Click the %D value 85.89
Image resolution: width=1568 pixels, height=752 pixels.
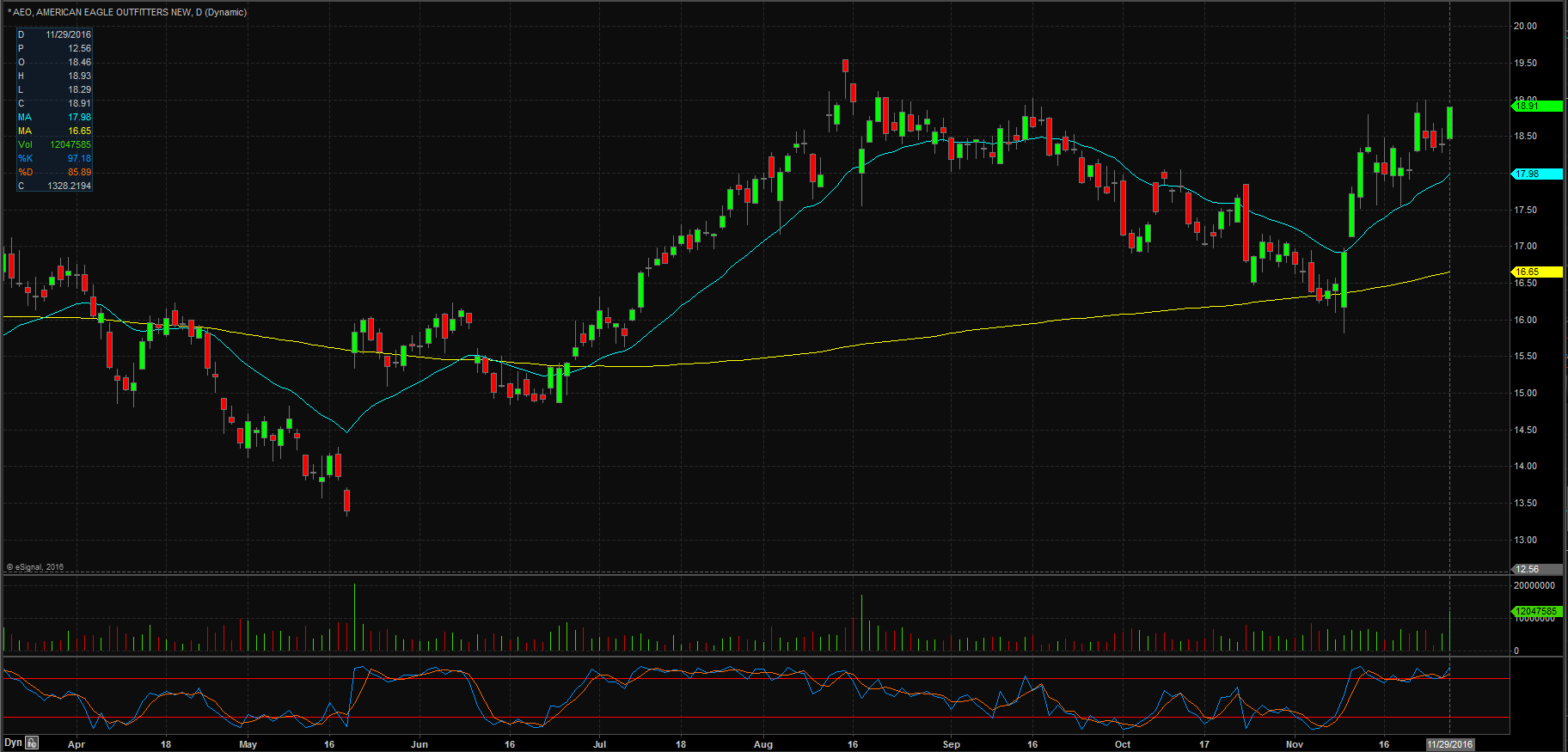coord(79,172)
